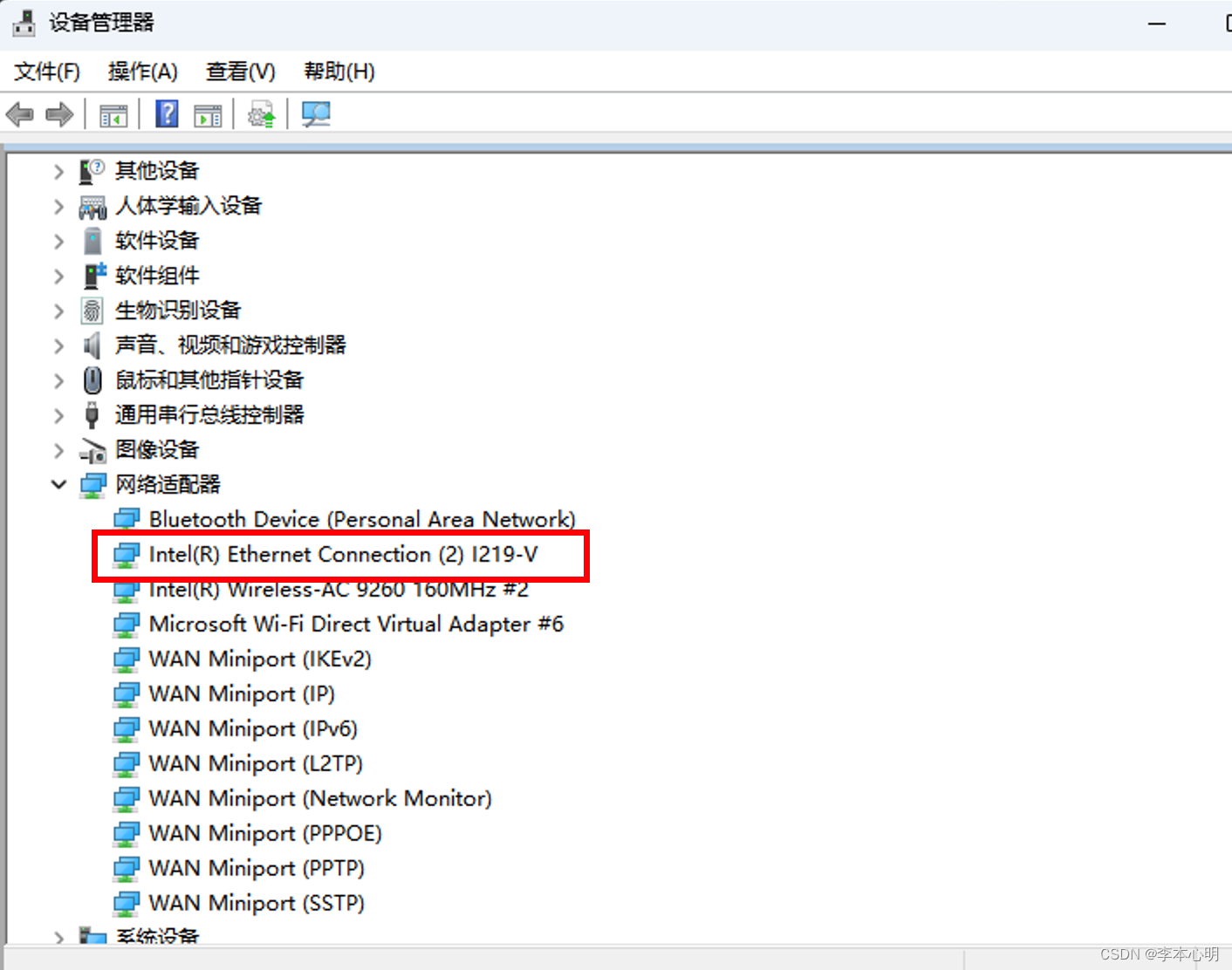The width and height of the screenshot is (1232, 970).
Task: Select WAN Miniport (Network Monitor) entry
Action: tap(320, 799)
